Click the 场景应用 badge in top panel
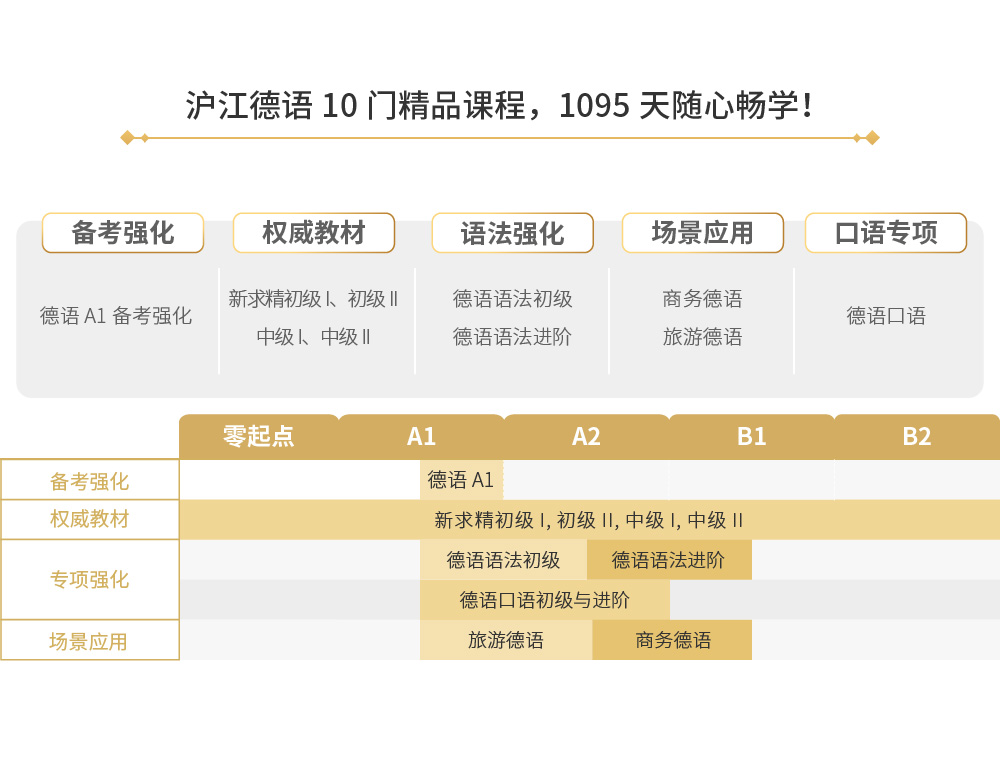Screen dimensions: 1000x757 click(x=702, y=233)
